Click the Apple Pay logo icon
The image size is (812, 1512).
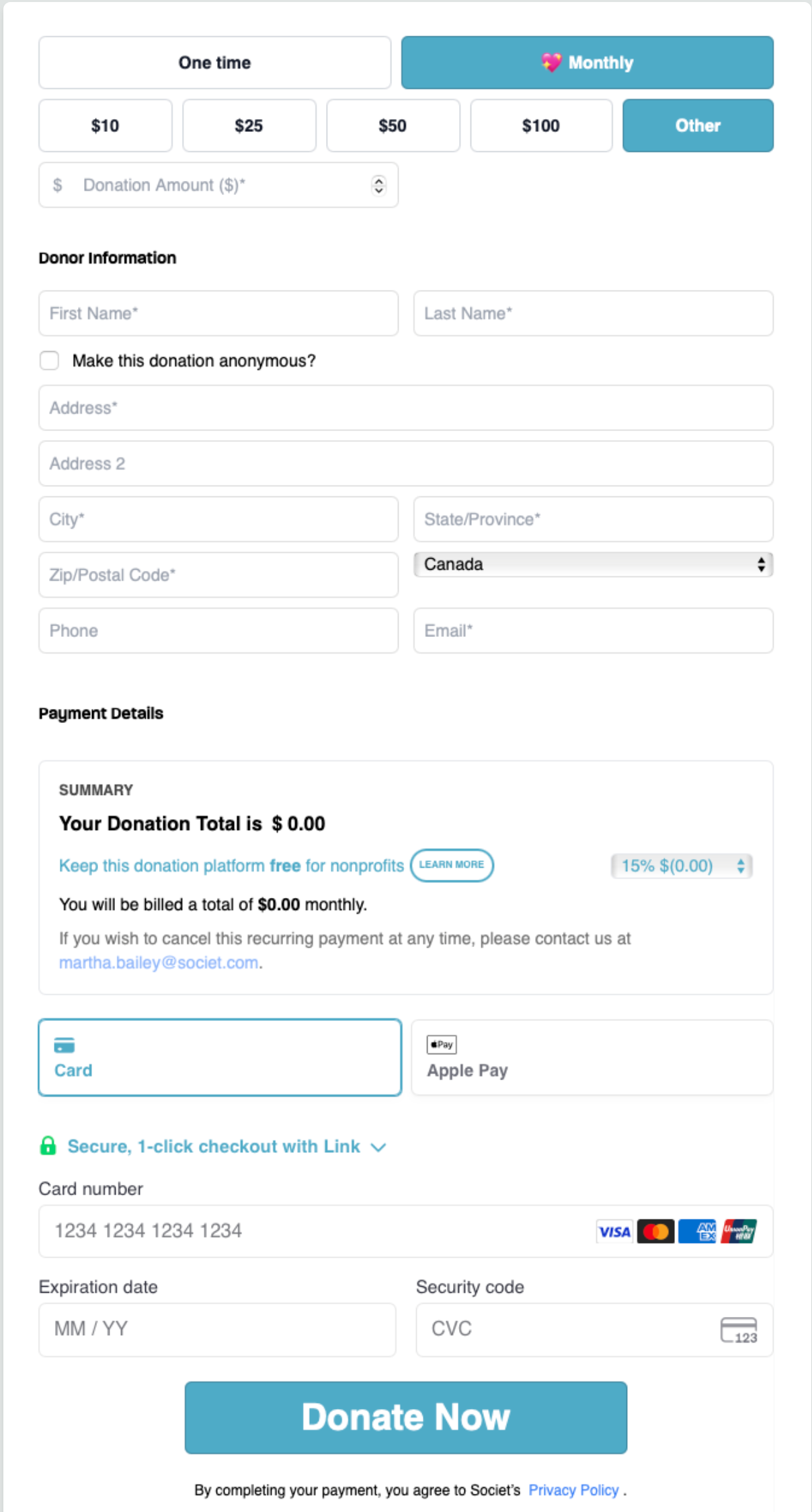[x=442, y=1045]
